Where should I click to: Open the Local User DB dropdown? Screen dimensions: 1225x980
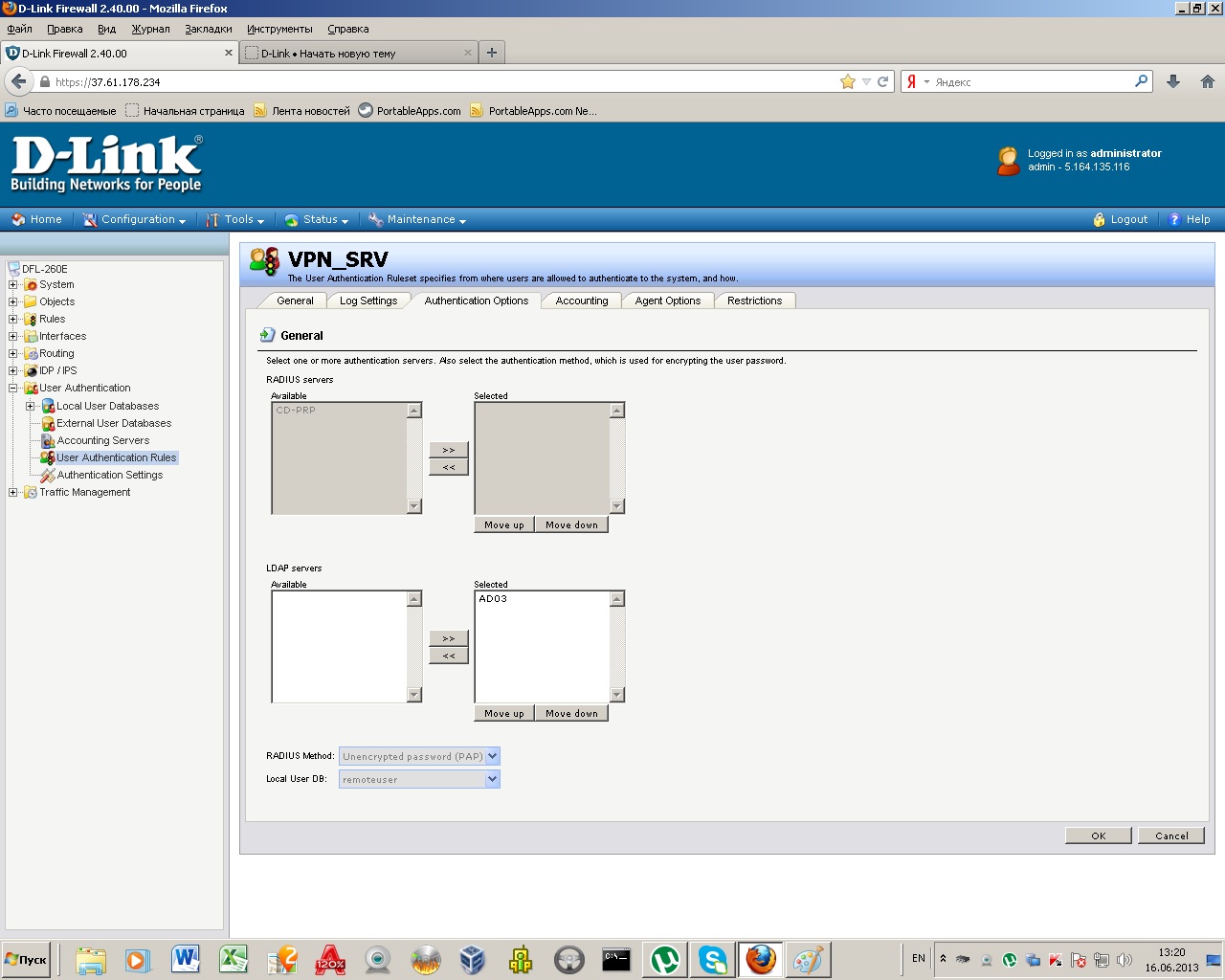pos(419,779)
